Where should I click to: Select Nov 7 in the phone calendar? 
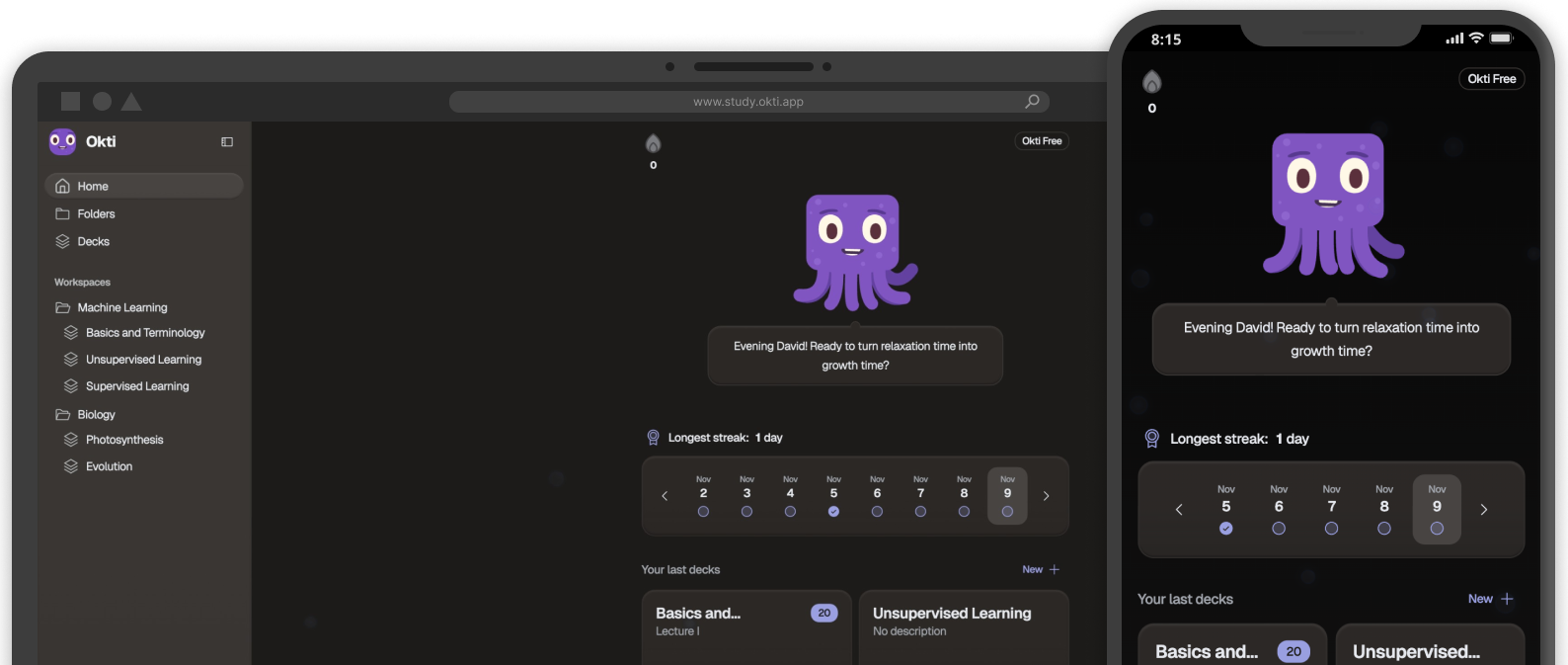pos(1332,510)
